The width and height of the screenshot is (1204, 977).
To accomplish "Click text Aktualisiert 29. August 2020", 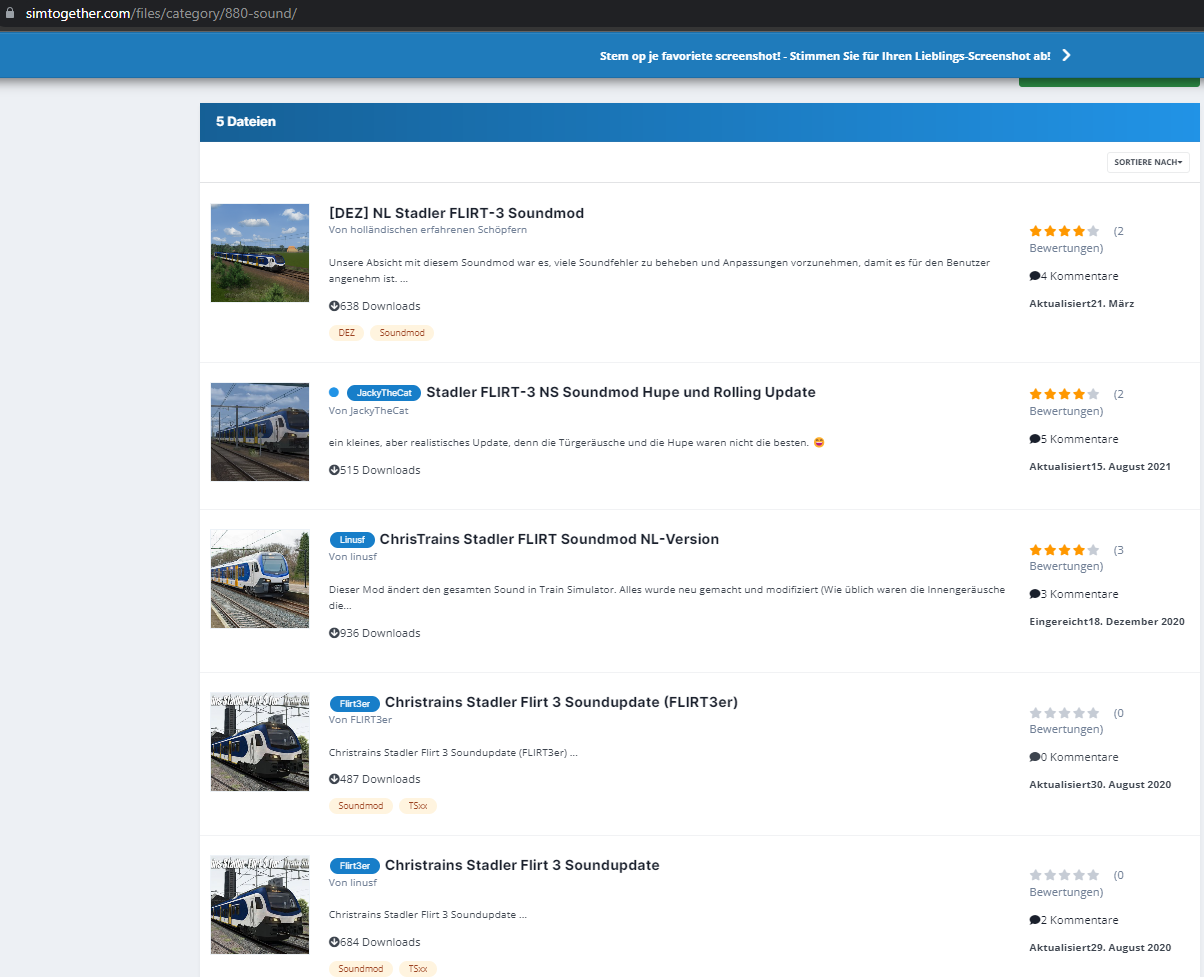I will [x=1100, y=947].
